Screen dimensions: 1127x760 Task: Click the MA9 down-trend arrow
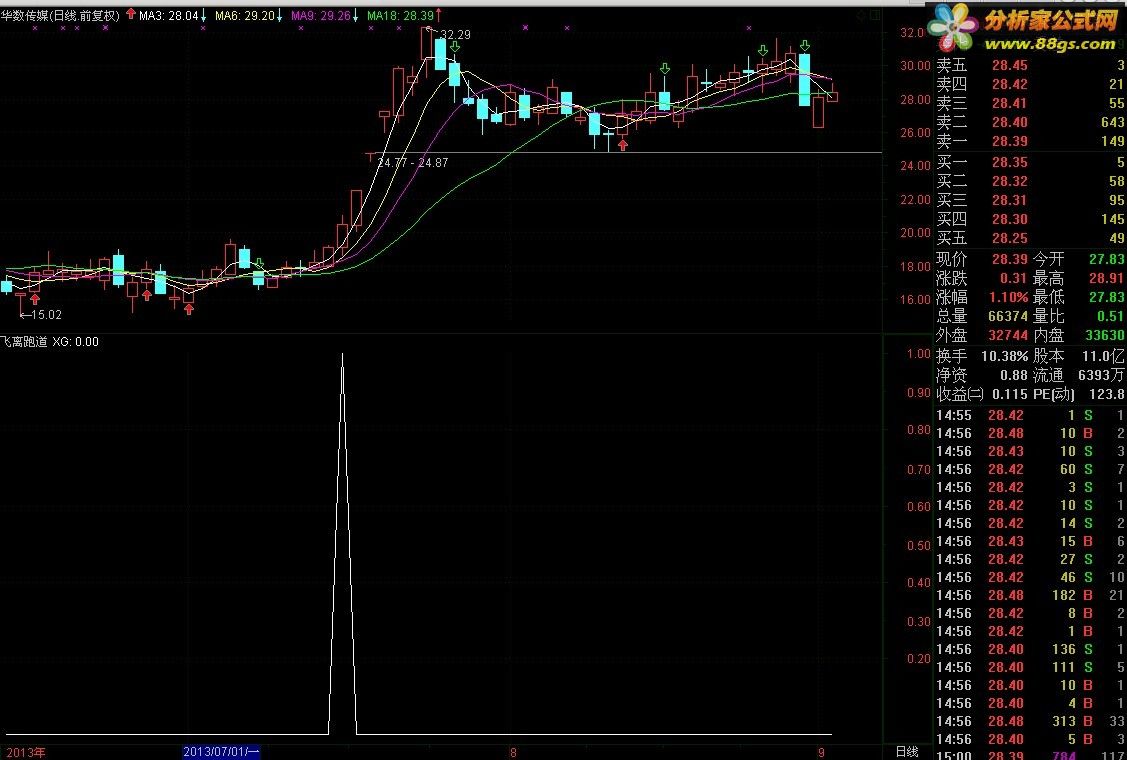pyautogui.click(x=356, y=16)
